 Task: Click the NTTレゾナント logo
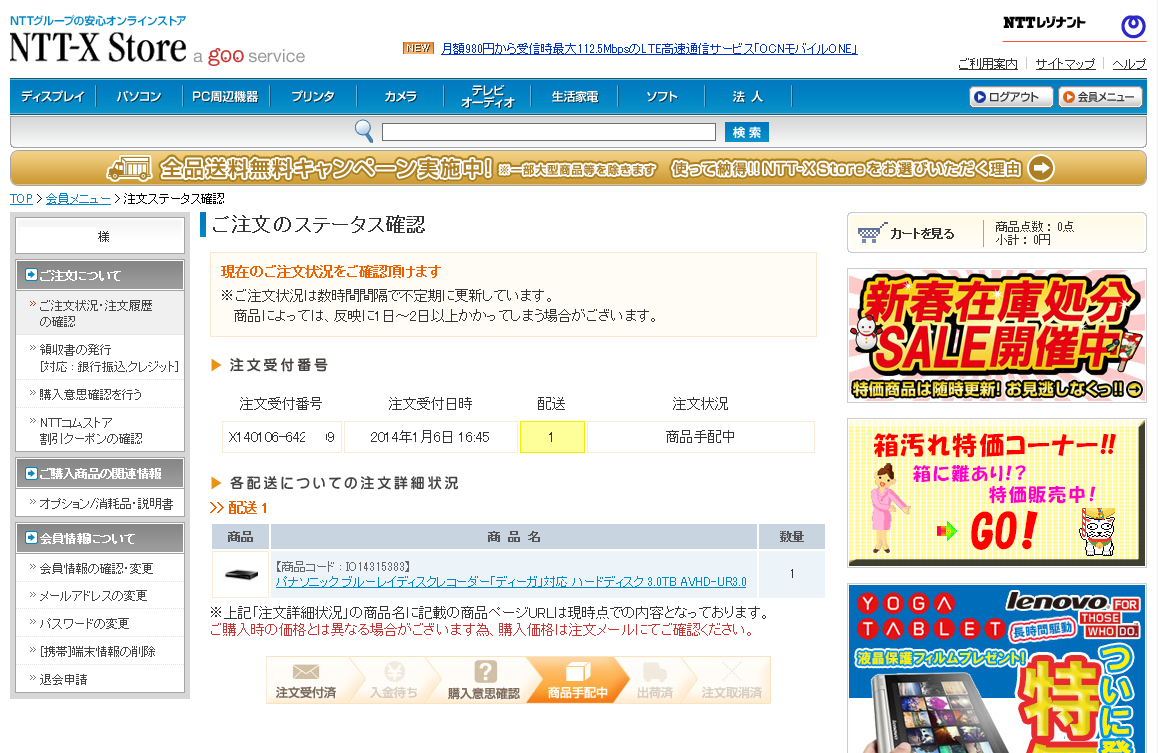[1044, 23]
